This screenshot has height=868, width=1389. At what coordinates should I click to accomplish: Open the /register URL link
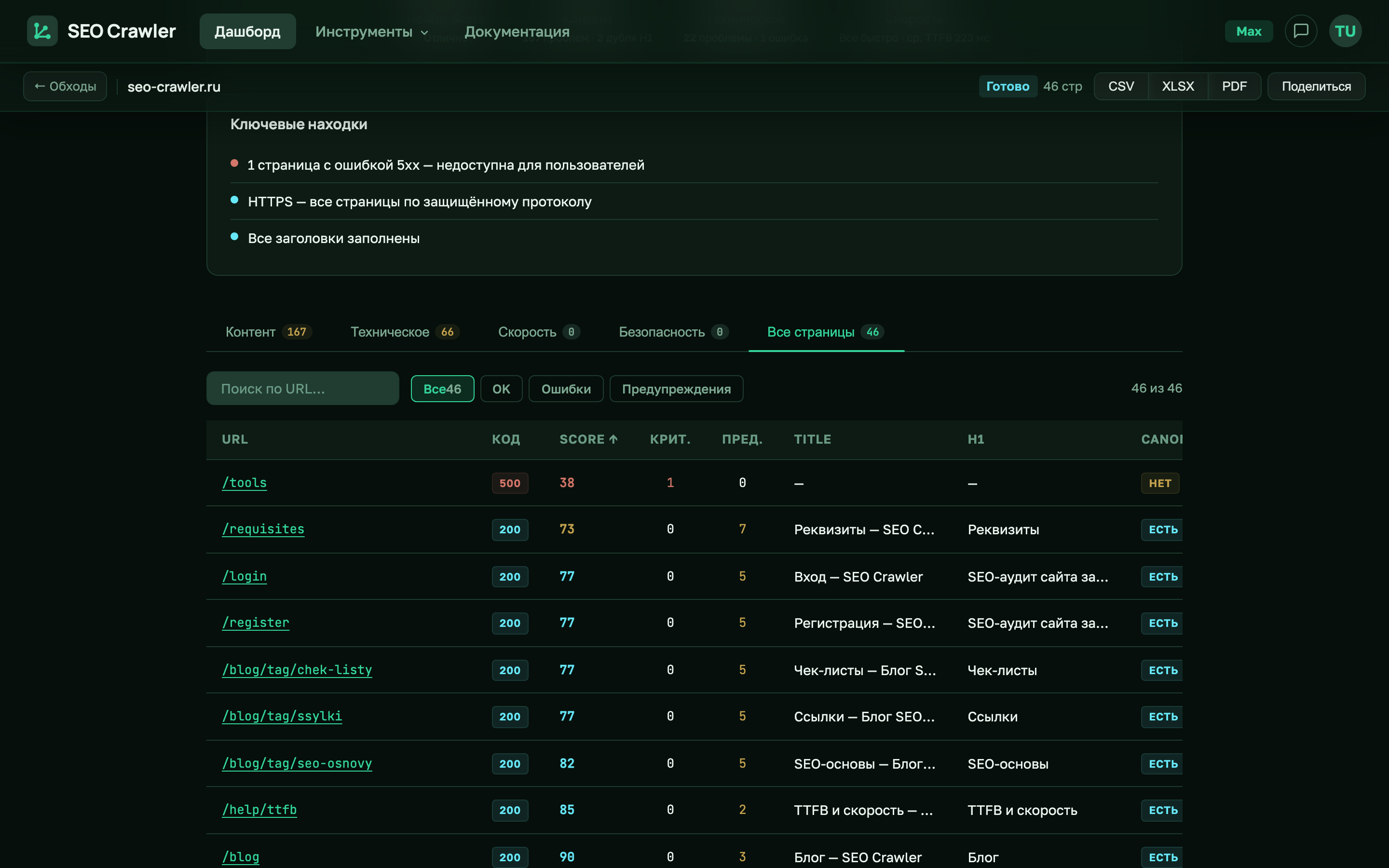(256, 623)
